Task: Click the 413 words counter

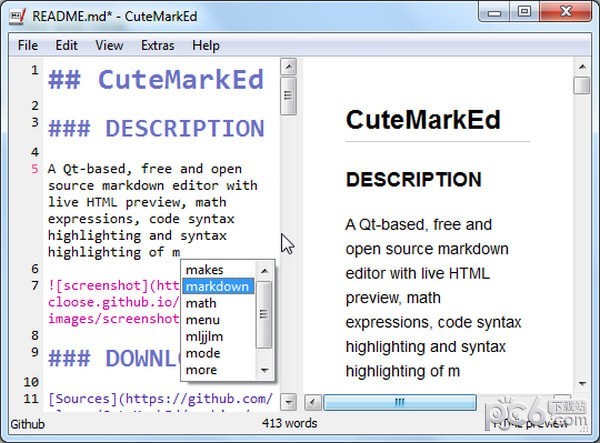Action: pos(288,424)
